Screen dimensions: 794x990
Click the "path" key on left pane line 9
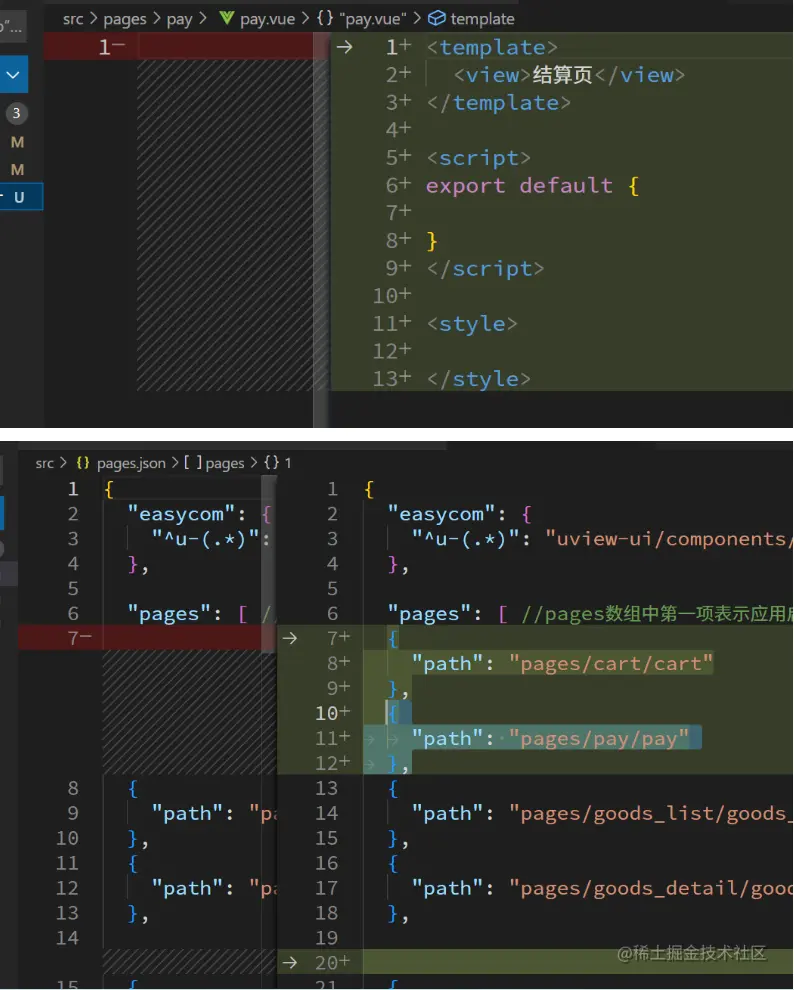186,813
